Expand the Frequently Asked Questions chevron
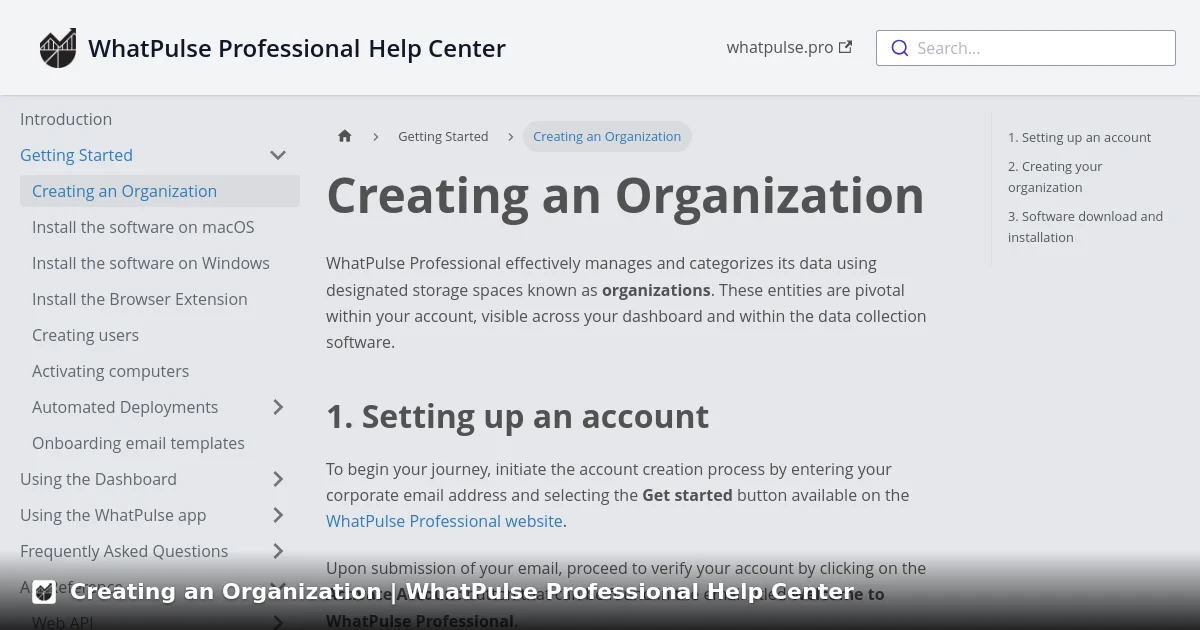This screenshot has height=630, width=1200. click(278, 551)
